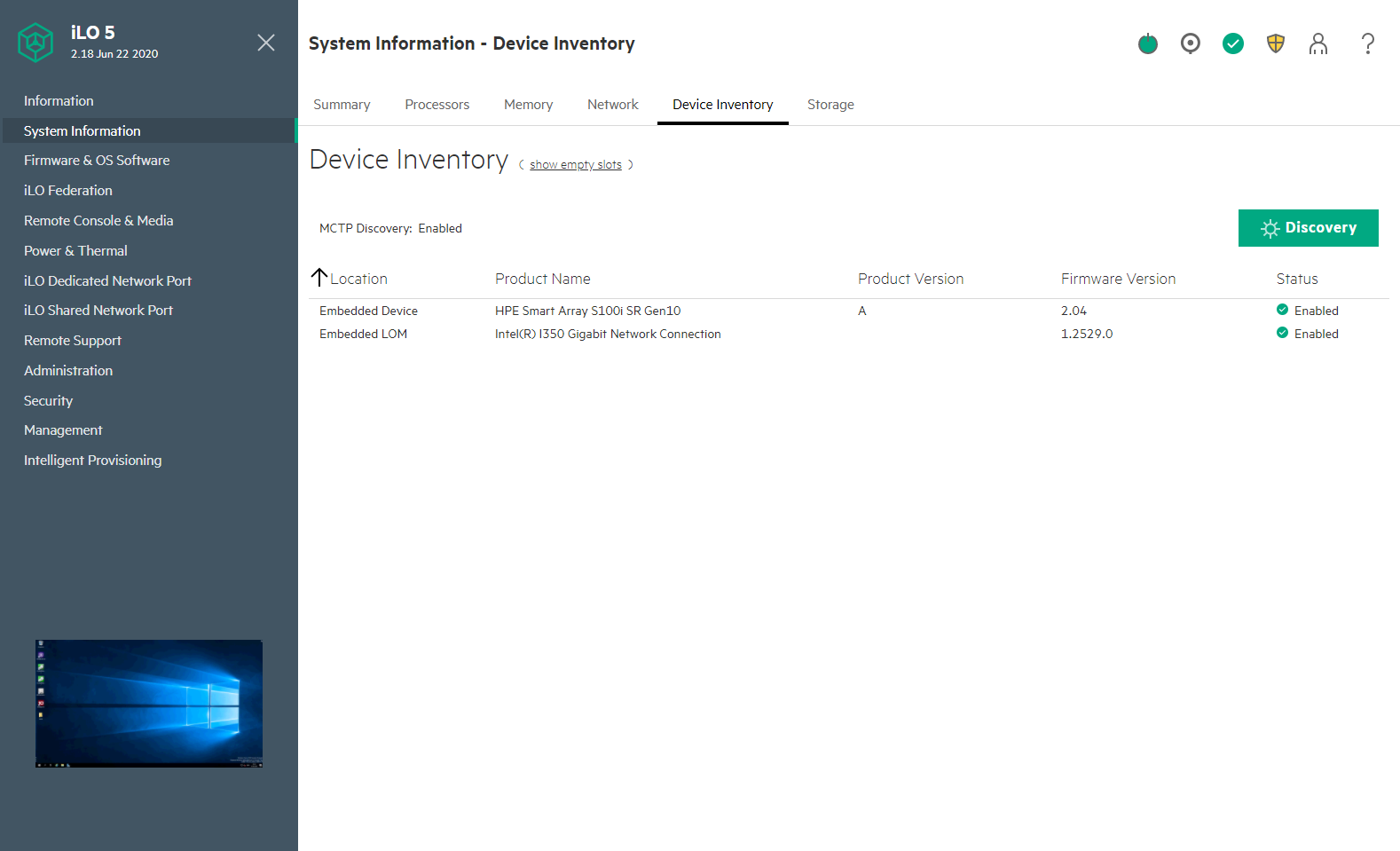Click the show empty slots link
Viewport: 1400px width, 851px height.
click(x=576, y=165)
